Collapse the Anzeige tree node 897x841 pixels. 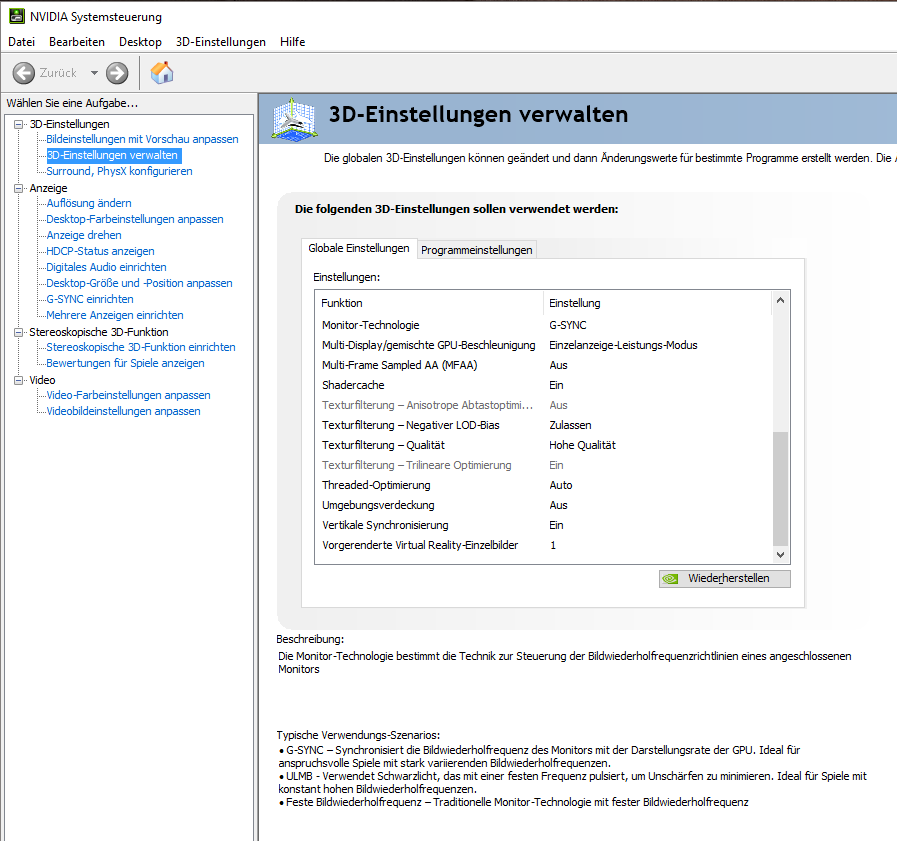click(x=19, y=188)
